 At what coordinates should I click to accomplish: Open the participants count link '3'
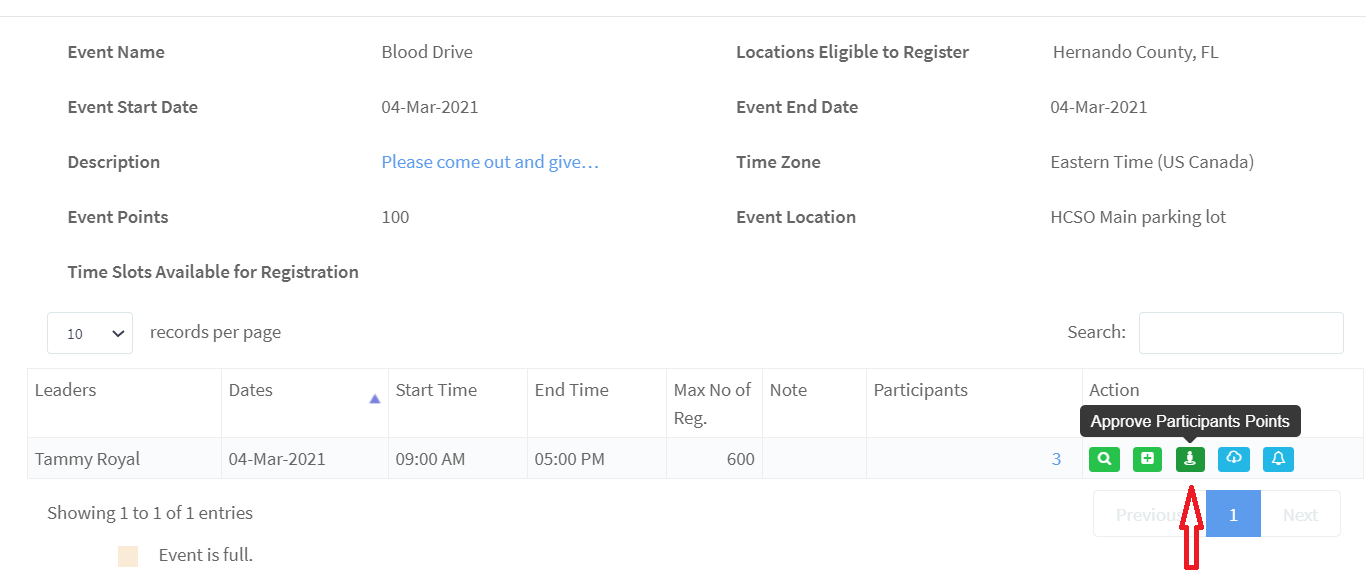1056,459
